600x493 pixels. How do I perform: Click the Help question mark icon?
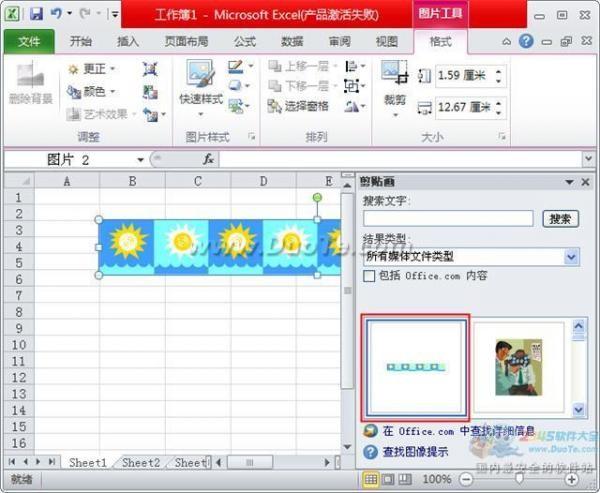(525, 41)
